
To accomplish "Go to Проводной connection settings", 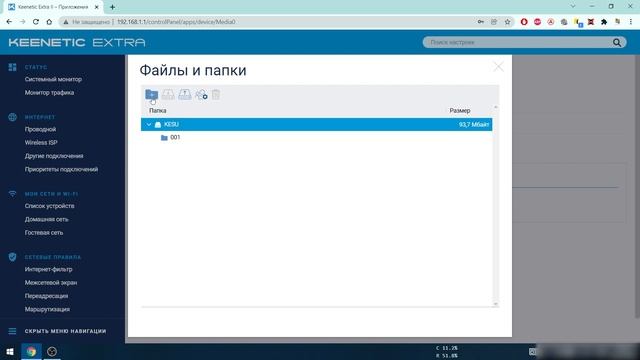I will click(40, 129).
